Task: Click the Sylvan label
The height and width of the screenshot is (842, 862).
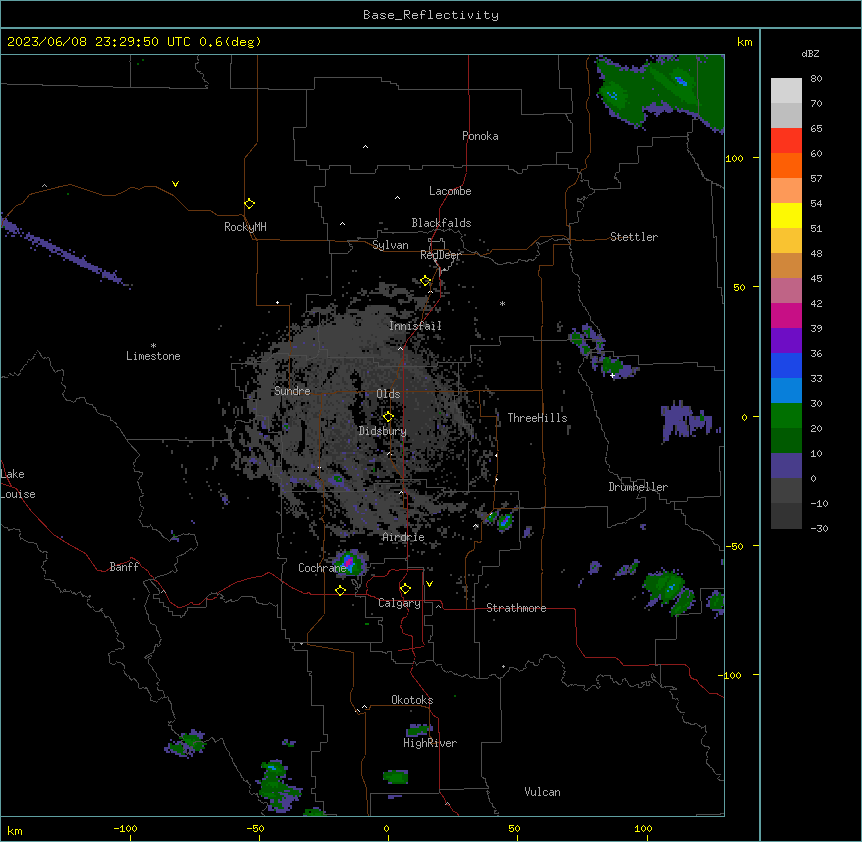Action: (x=390, y=245)
